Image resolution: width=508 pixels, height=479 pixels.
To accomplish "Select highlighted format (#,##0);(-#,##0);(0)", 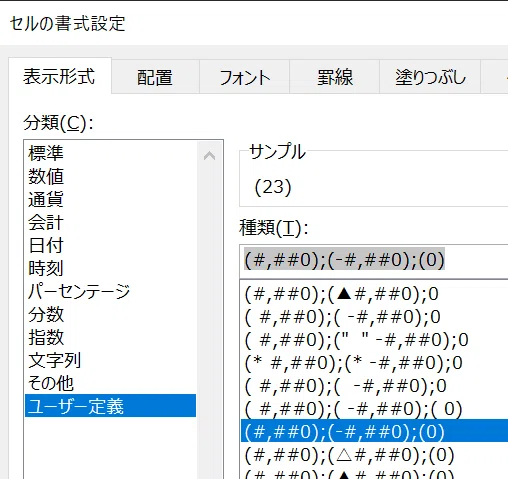I will click(374, 431).
